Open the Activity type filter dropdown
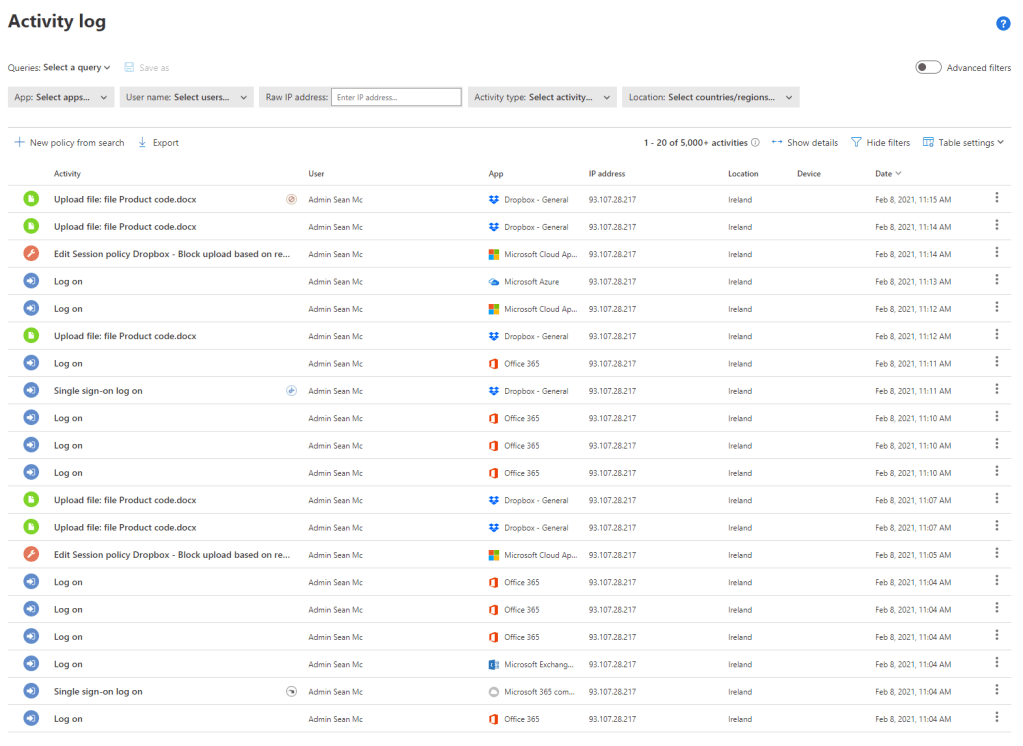This screenshot has height=746, width=1023. coord(541,97)
